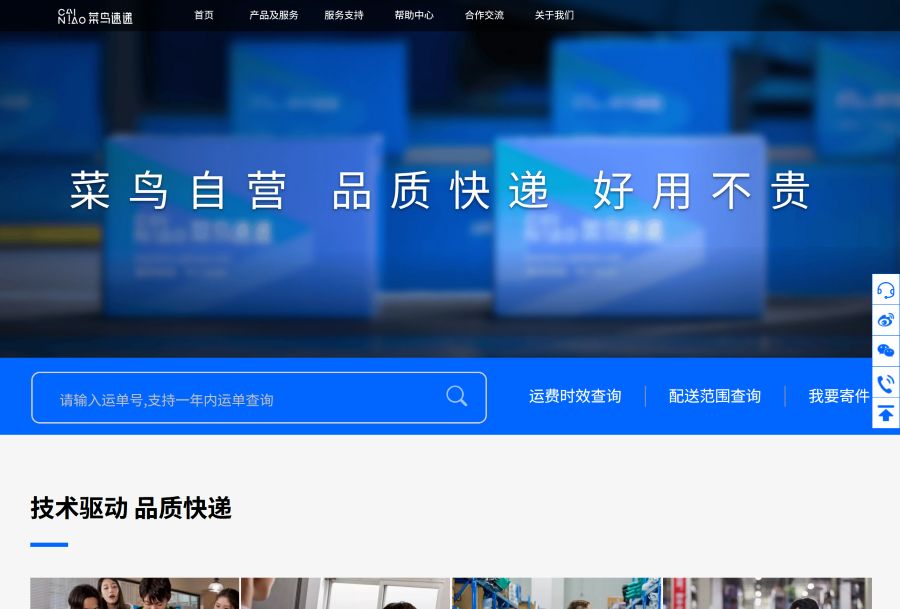
Task: Open the 首页 menu item
Action: [x=204, y=16]
